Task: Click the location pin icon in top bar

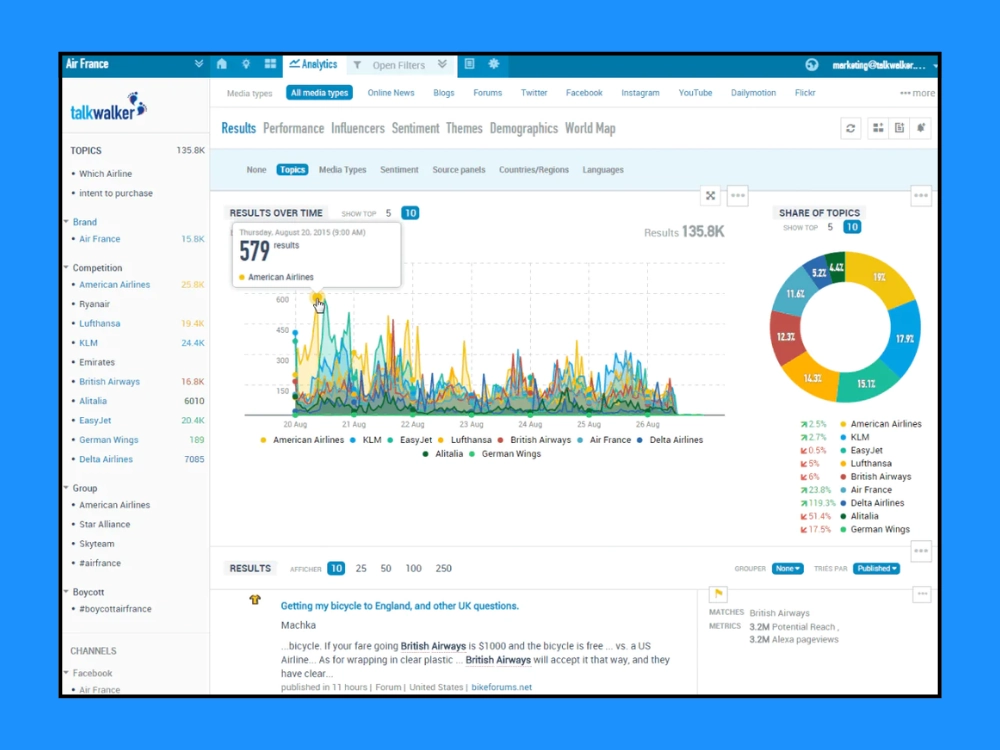Action: (x=246, y=64)
